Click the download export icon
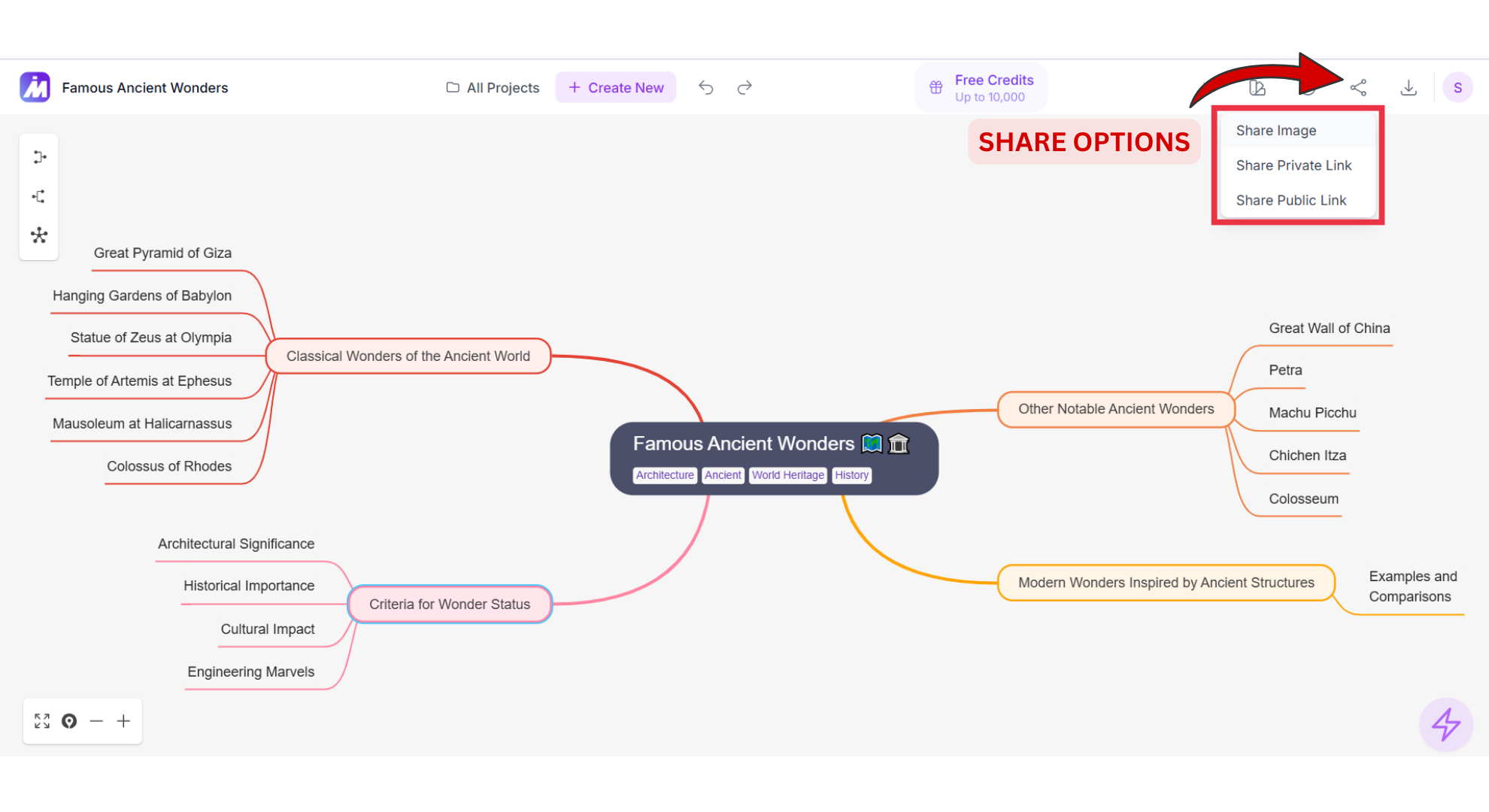Screen dimensions: 1489x812 pos(1409,88)
